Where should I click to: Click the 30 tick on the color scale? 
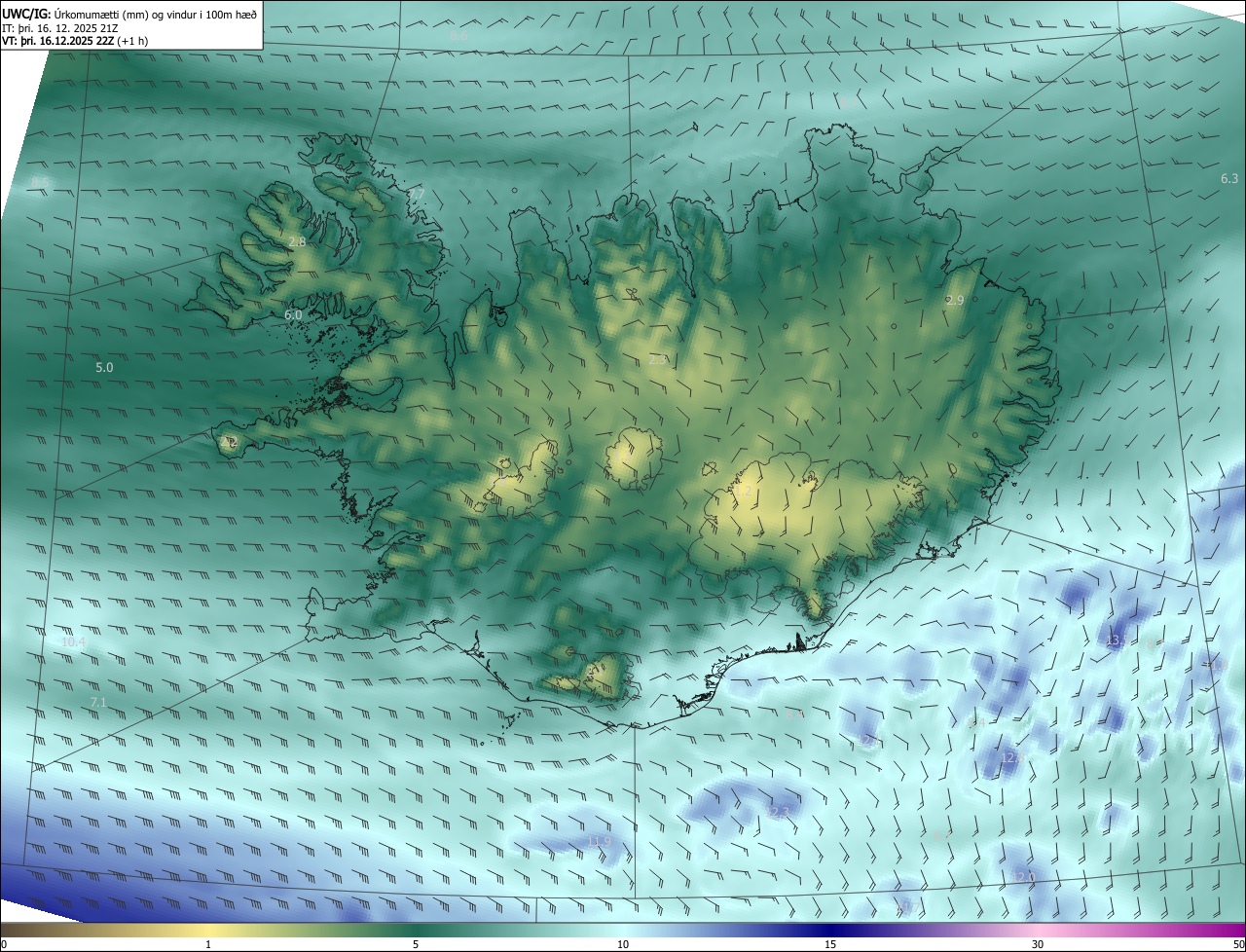coord(1038,944)
